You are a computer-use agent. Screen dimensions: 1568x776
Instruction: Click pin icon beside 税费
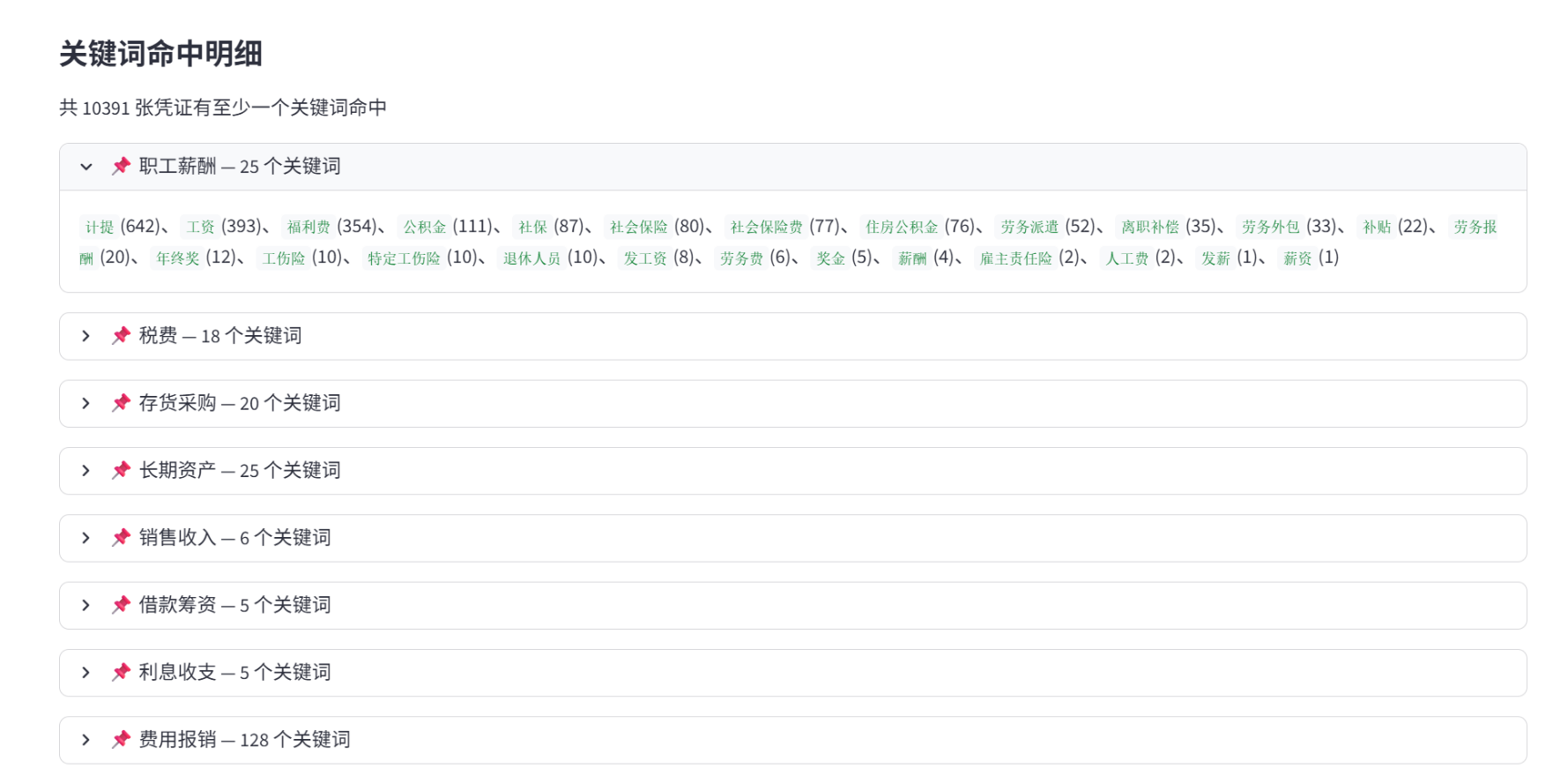(121, 335)
